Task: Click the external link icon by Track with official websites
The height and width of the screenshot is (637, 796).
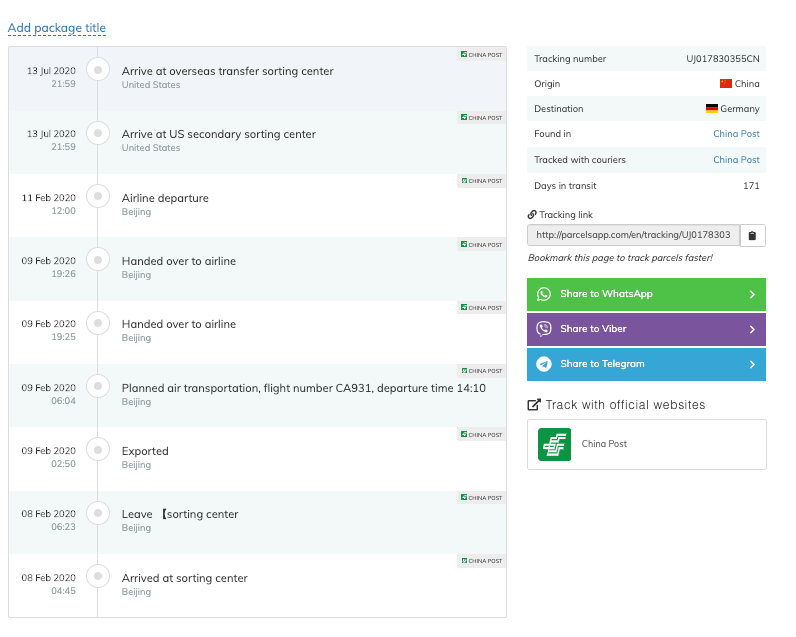Action: coord(534,405)
